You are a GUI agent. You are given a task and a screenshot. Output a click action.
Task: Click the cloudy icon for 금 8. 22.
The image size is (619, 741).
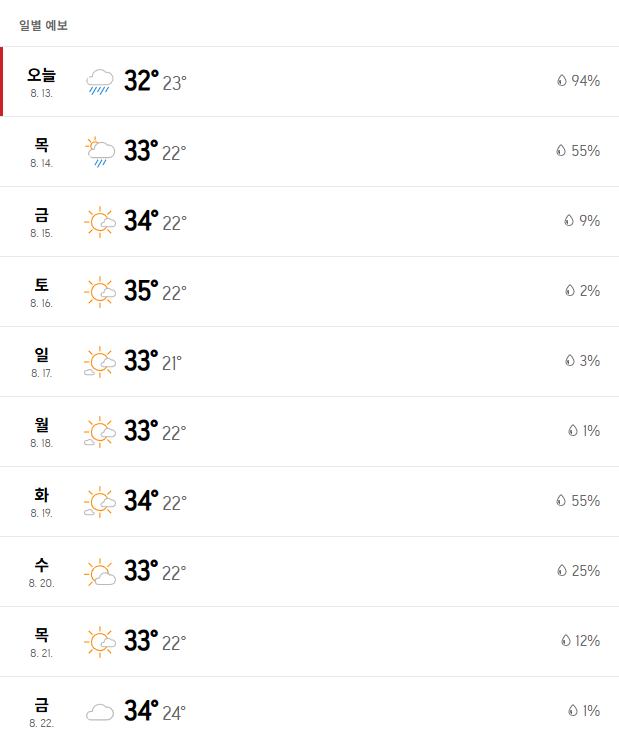coord(100,712)
